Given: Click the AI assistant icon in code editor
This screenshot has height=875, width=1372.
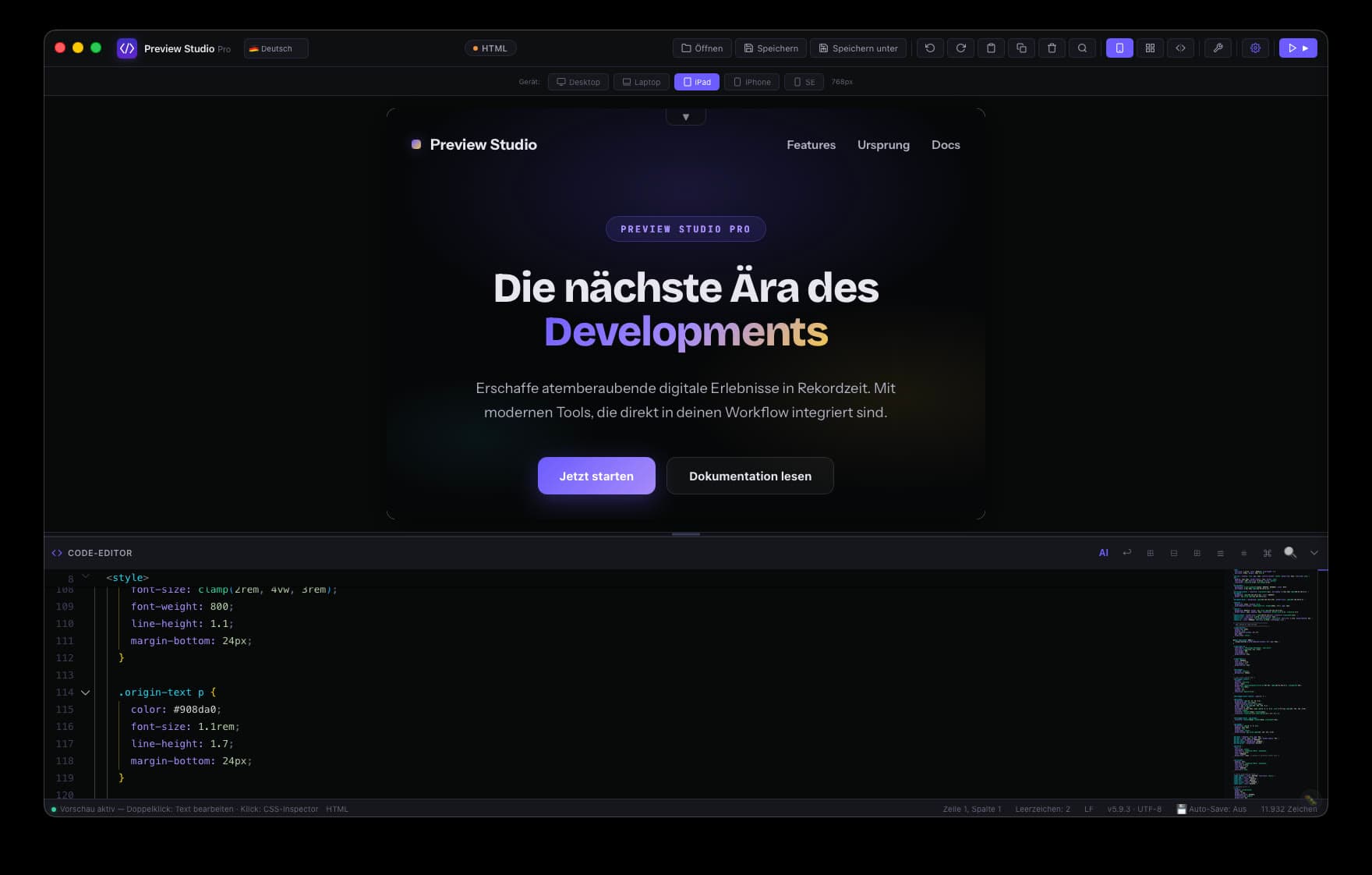Looking at the screenshot, I should pos(1104,553).
